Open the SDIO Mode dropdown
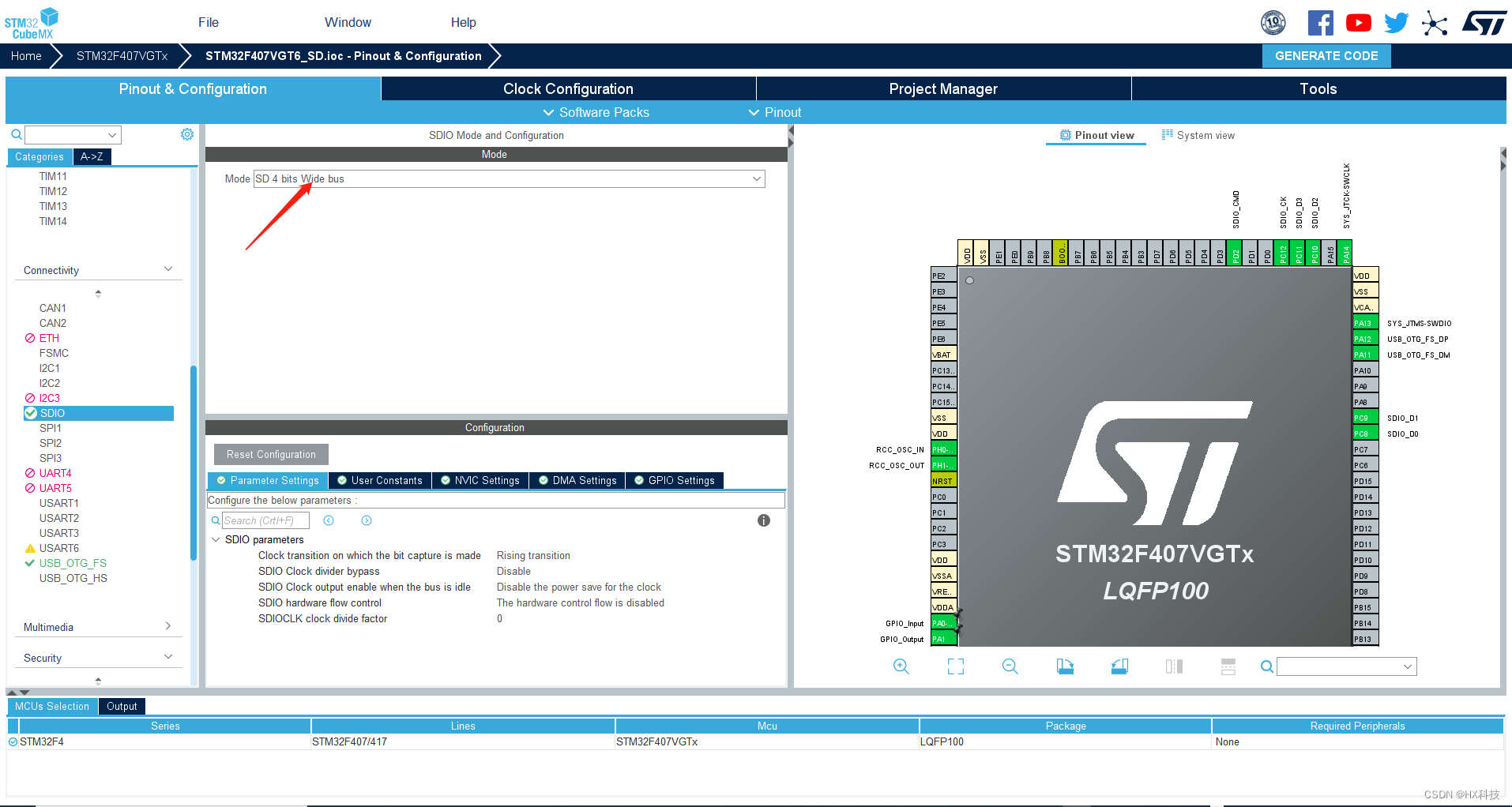The image size is (1512, 807). 510,178
